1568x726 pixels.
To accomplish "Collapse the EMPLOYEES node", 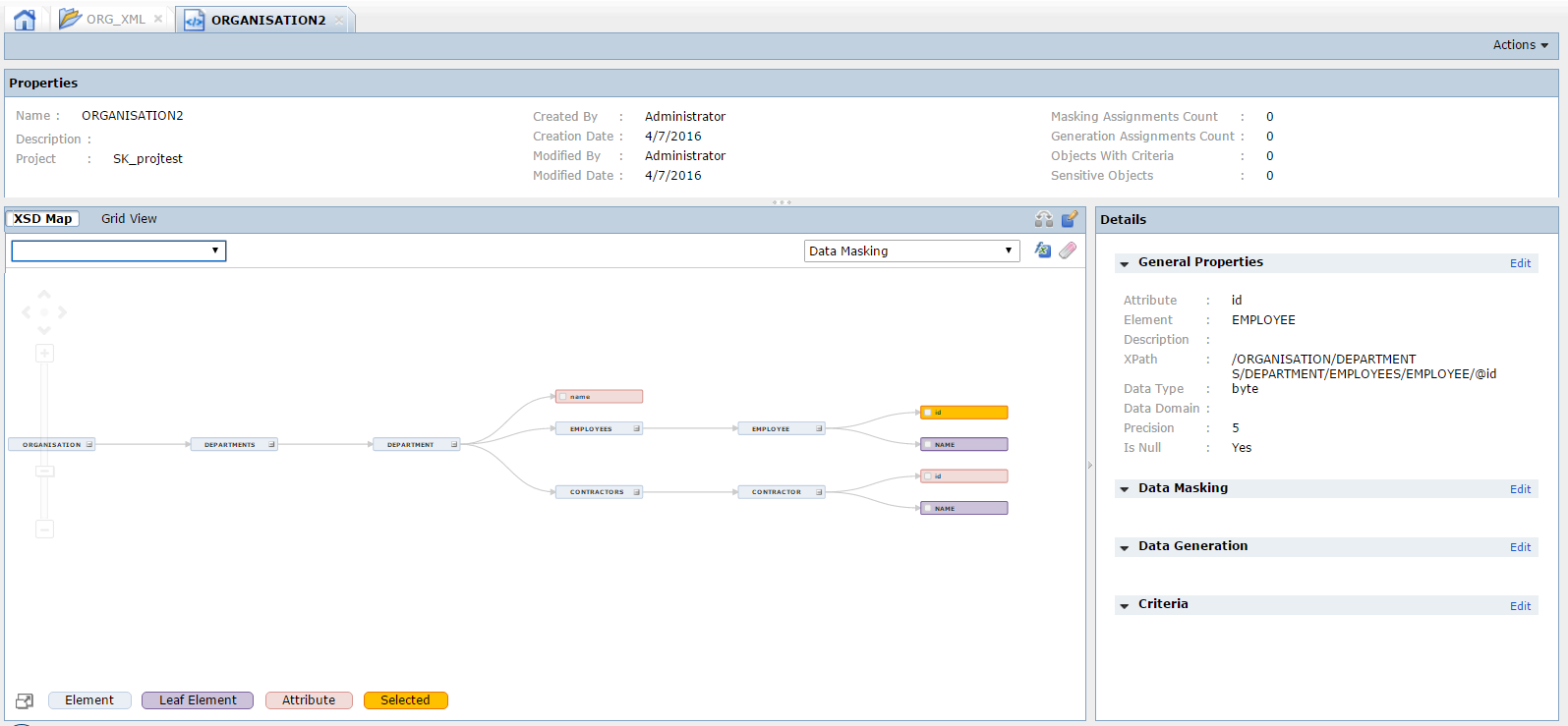I will coord(637,429).
